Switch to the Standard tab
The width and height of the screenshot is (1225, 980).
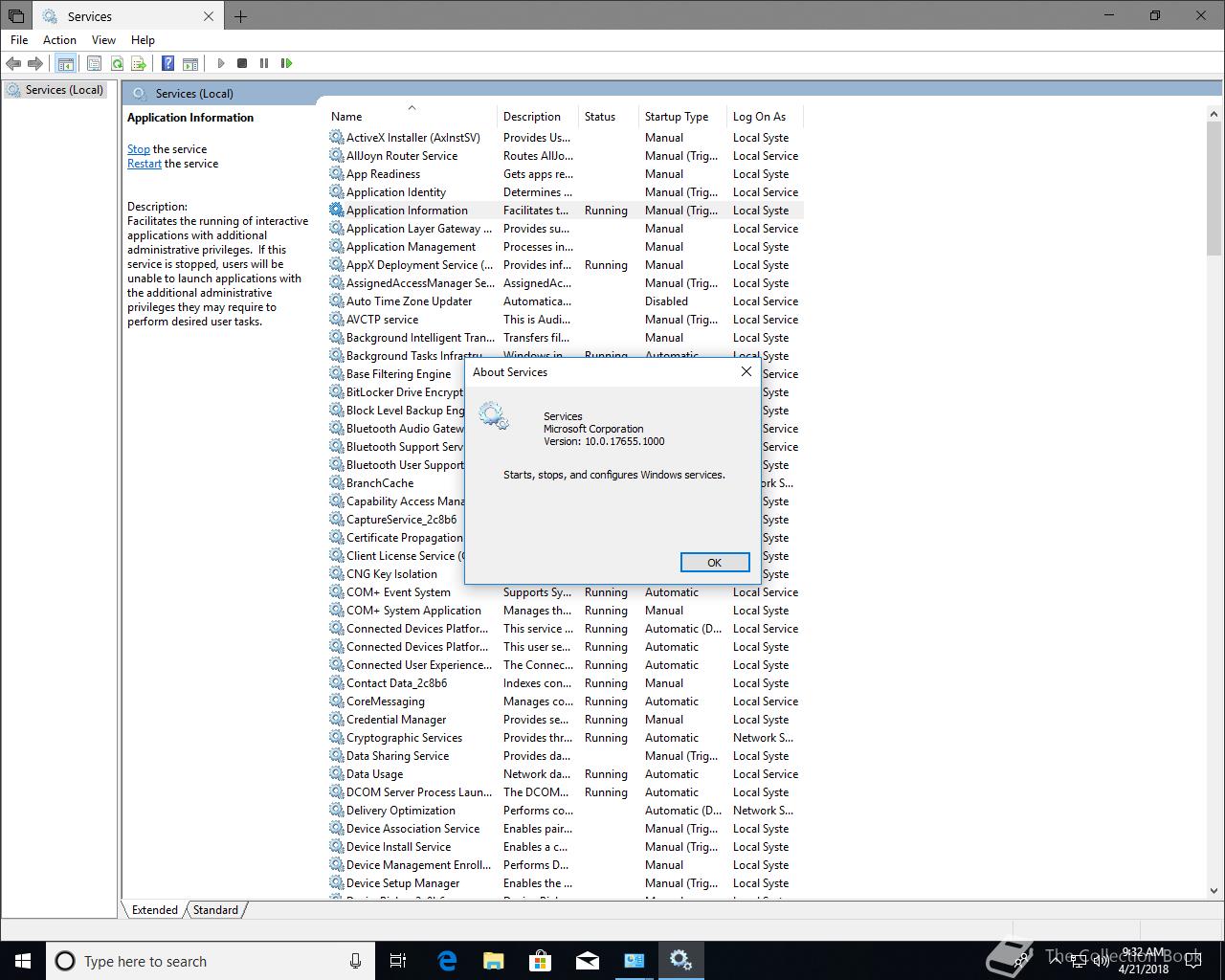click(x=215, y=910)
